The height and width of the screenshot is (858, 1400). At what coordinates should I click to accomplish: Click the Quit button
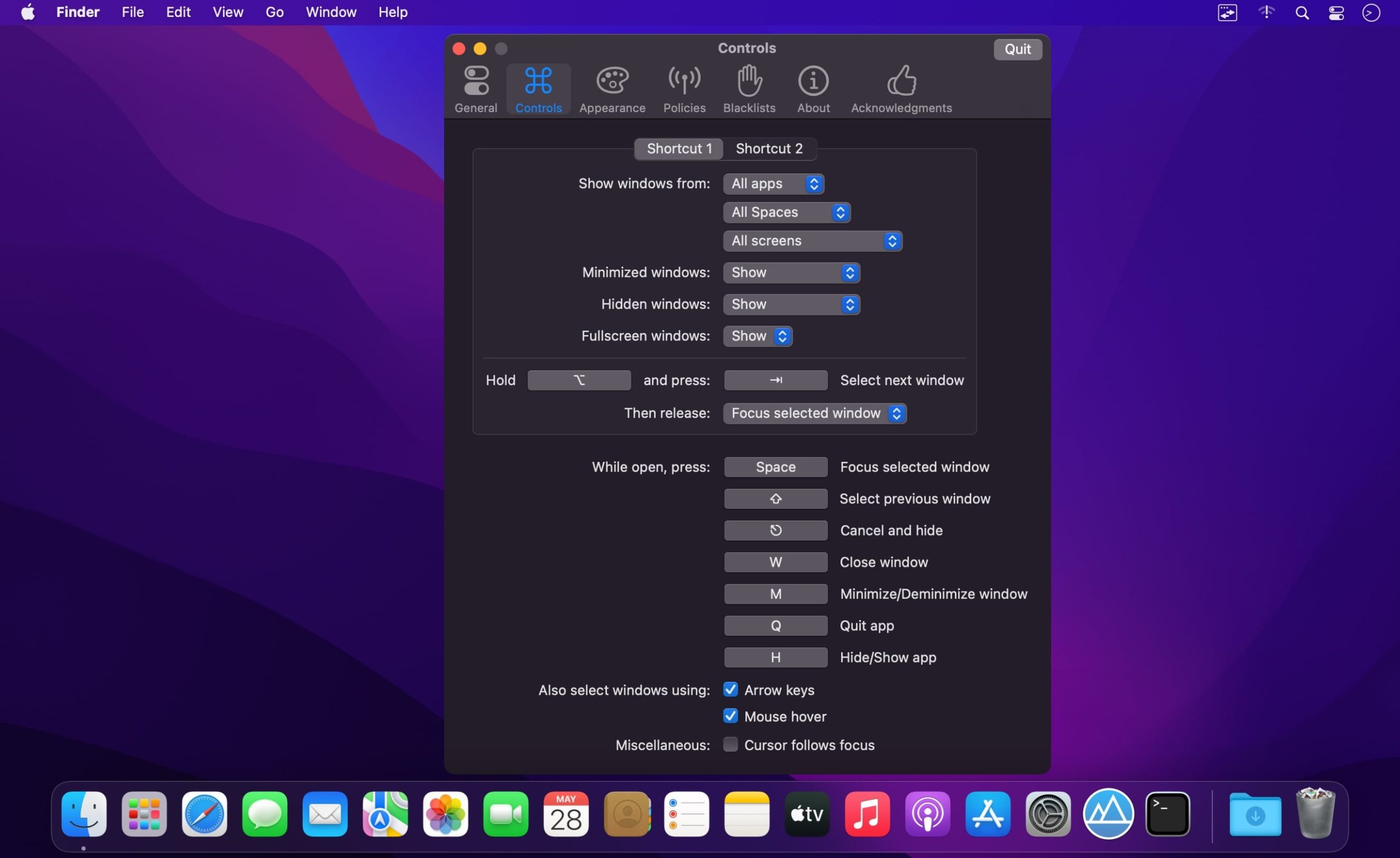point(1017,49)
